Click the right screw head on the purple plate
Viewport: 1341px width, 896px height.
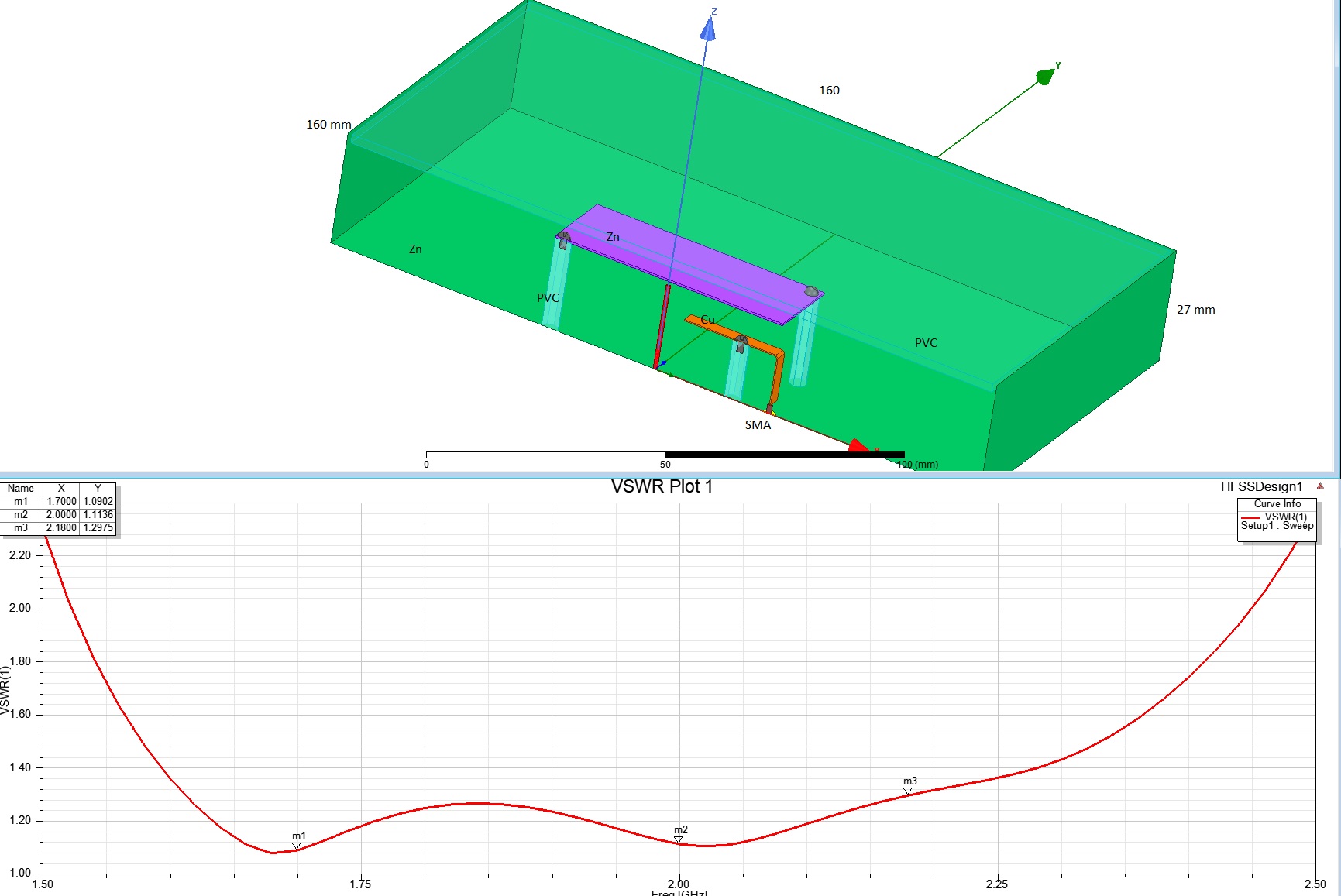click(811, 291)
